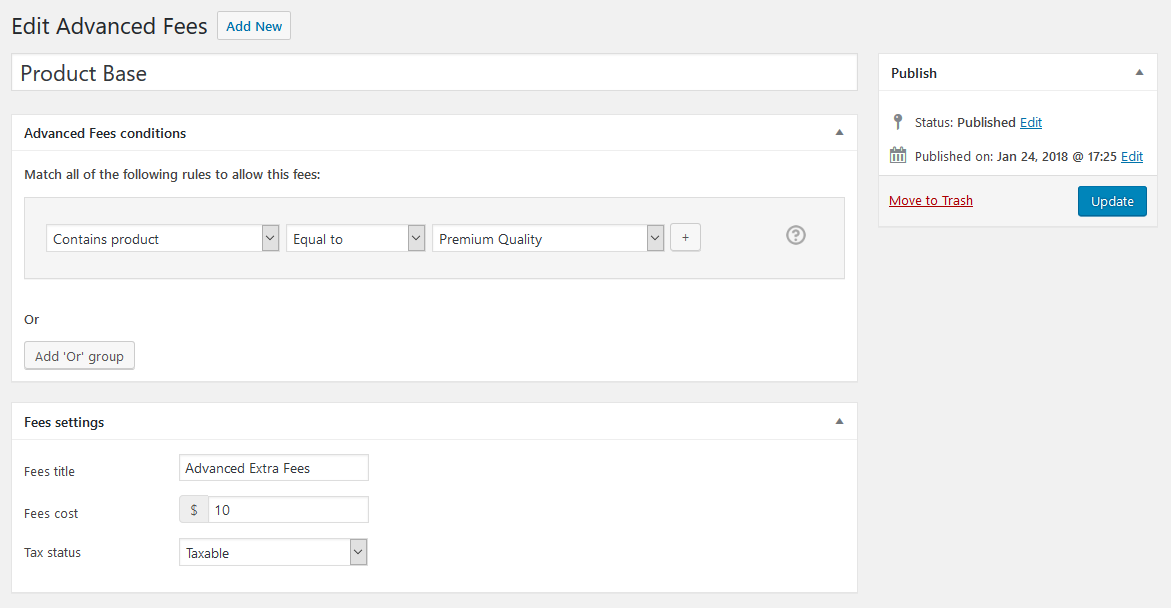Open the Premium Quality product dropdown

pyautogui.click(x=548, y=239)
